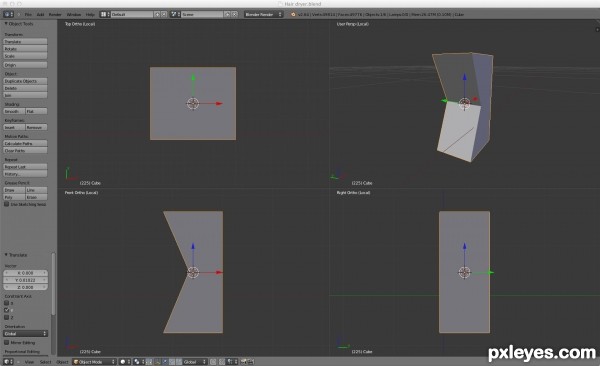This screenshot has height=366, width=600.
Task: Open the Orientation Global dropdown in panel
Action: [x=25, y=334]
